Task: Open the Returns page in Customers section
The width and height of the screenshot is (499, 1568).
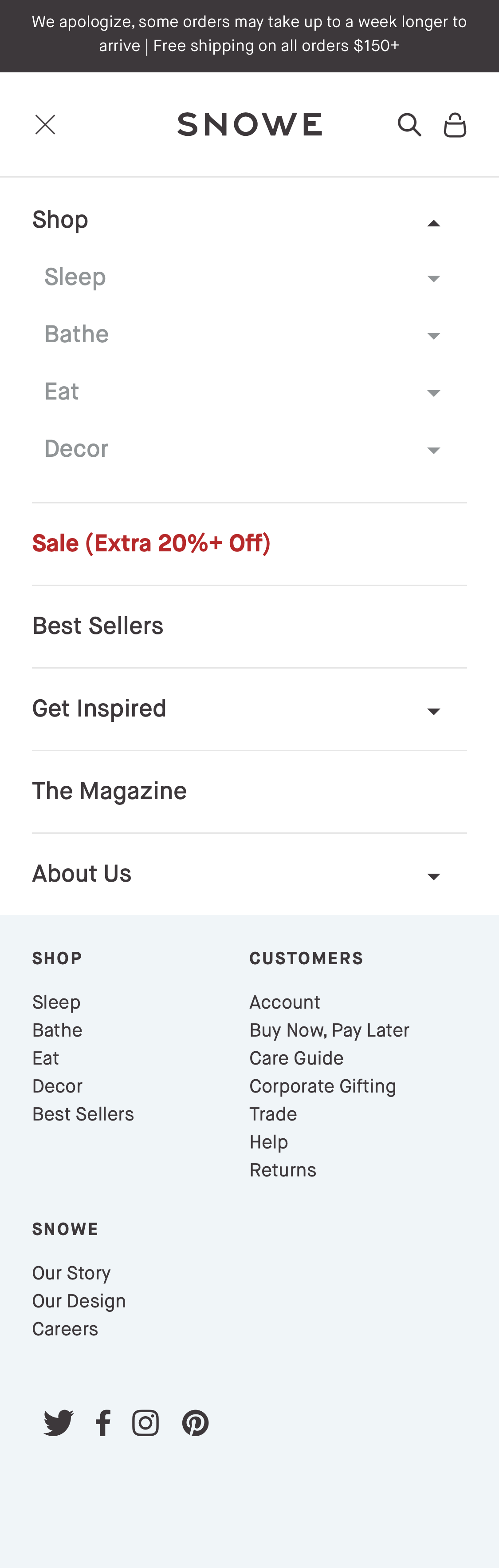Action: (x=283, y=1169)
